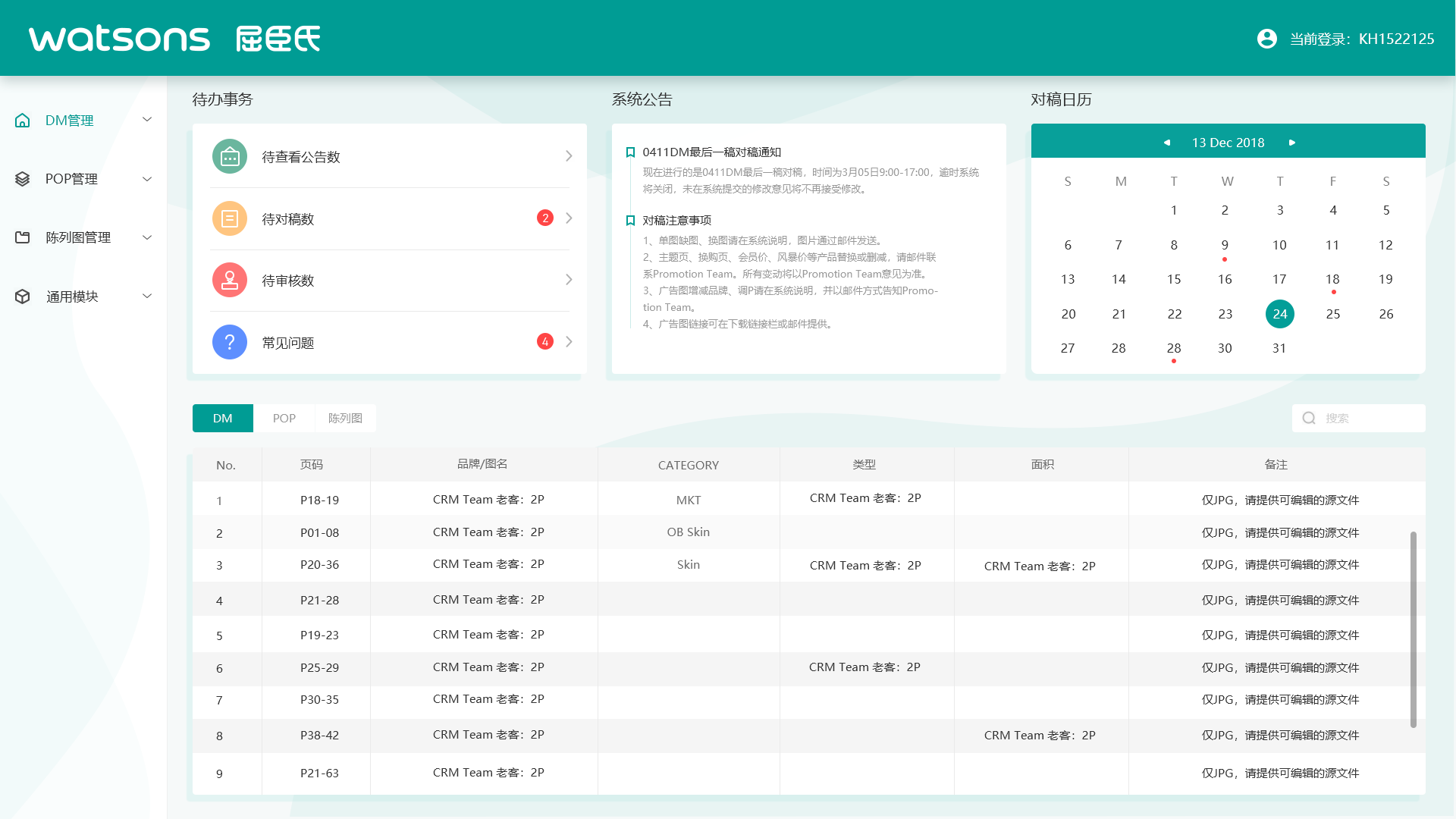Viewport: 1456px width, 819px height.
Task: Open 待审核数 via its arrow
Action: (569, 280)
